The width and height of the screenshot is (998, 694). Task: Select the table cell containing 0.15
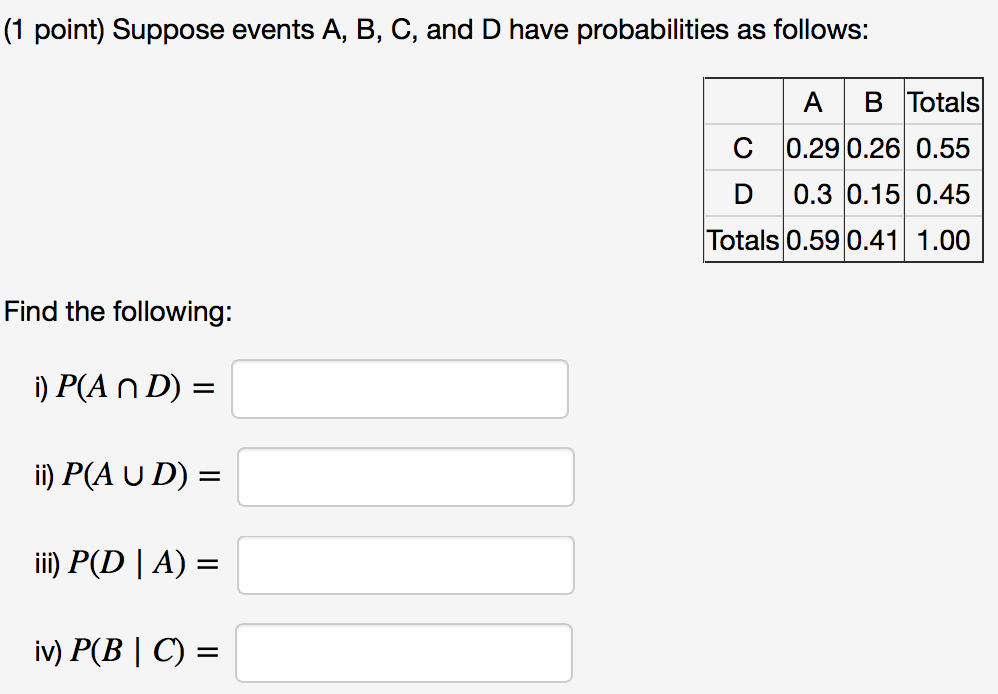[872, 194]
